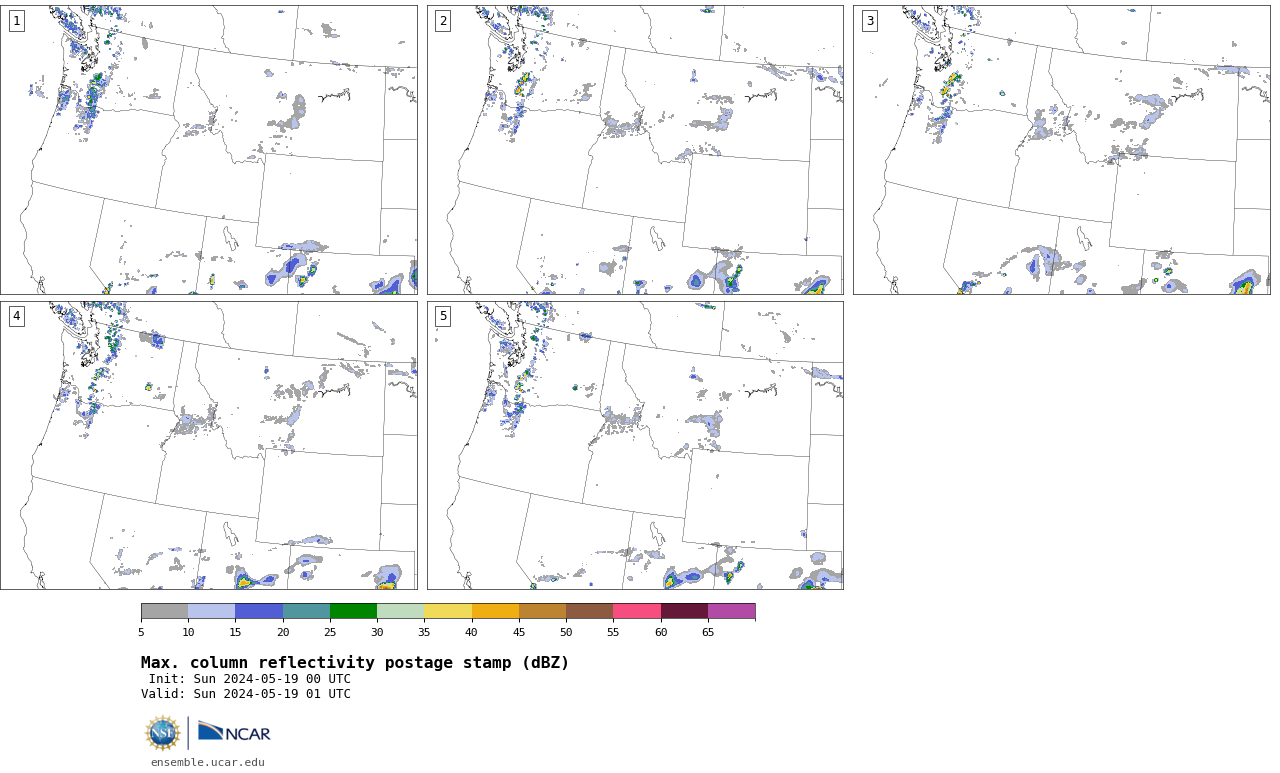Click the colorbar tick label 65
This screenshot has height=773, width=1280.
[708, 632]
